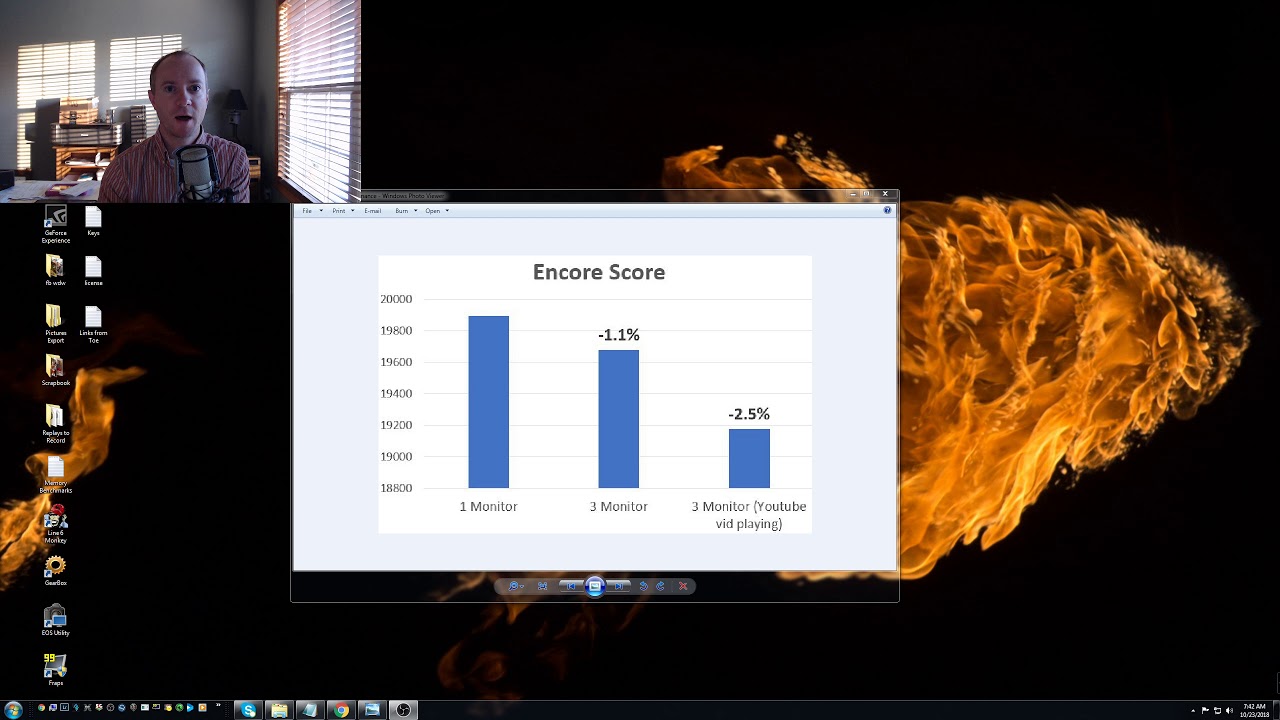Screen dimensions: 1280x720
Task: Switch to Skype in the taskbar
Action: pos(248,710)
